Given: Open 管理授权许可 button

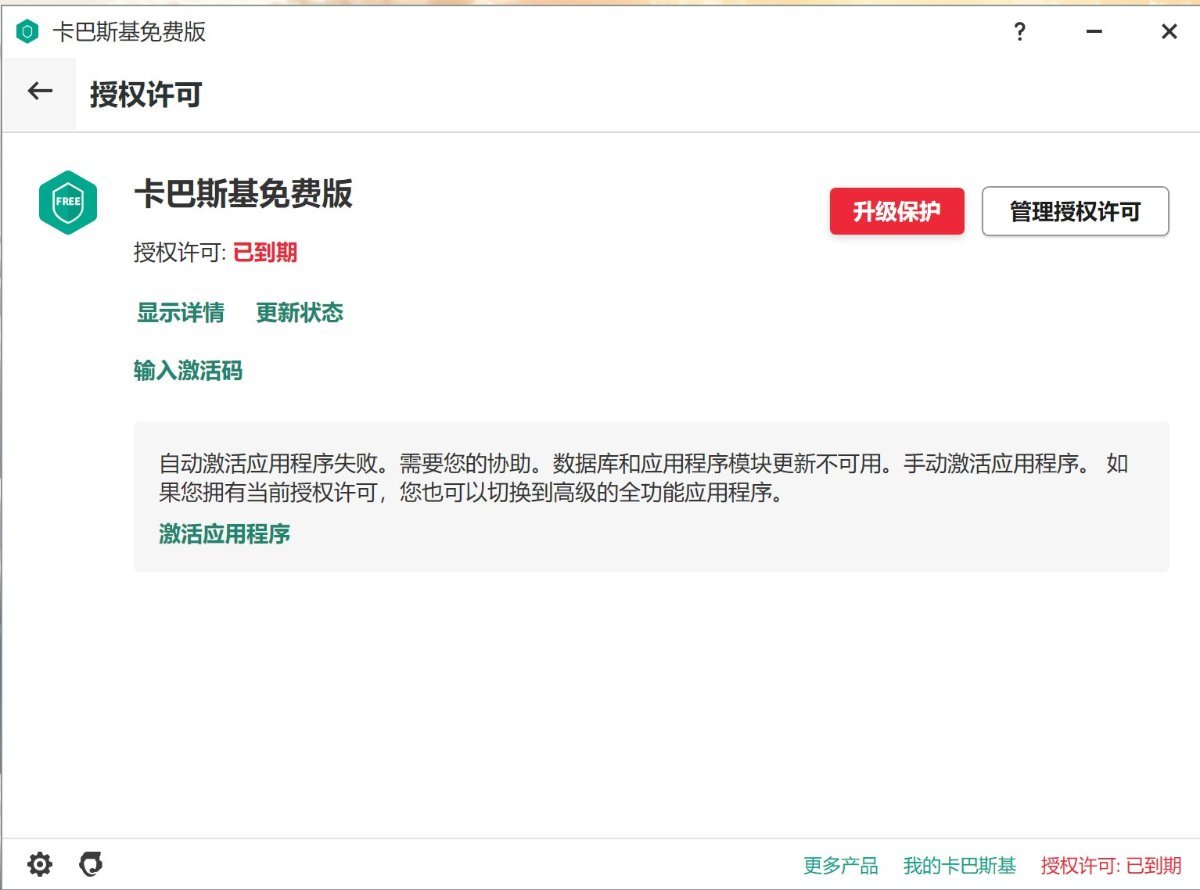Looking at the screenshot, I should 1075,211.
